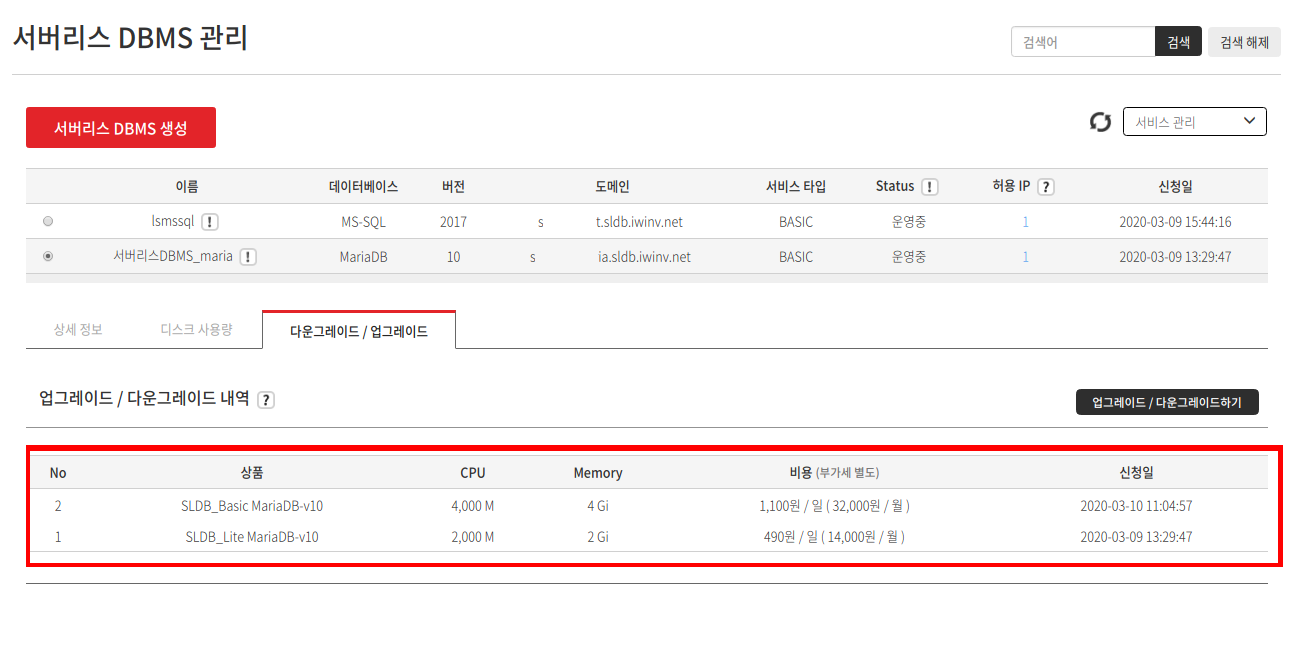Viewport: 1301px width, 650px height.
Task: Click the 서버리스 DBMS 생성 button
Action: coord(121,128)
